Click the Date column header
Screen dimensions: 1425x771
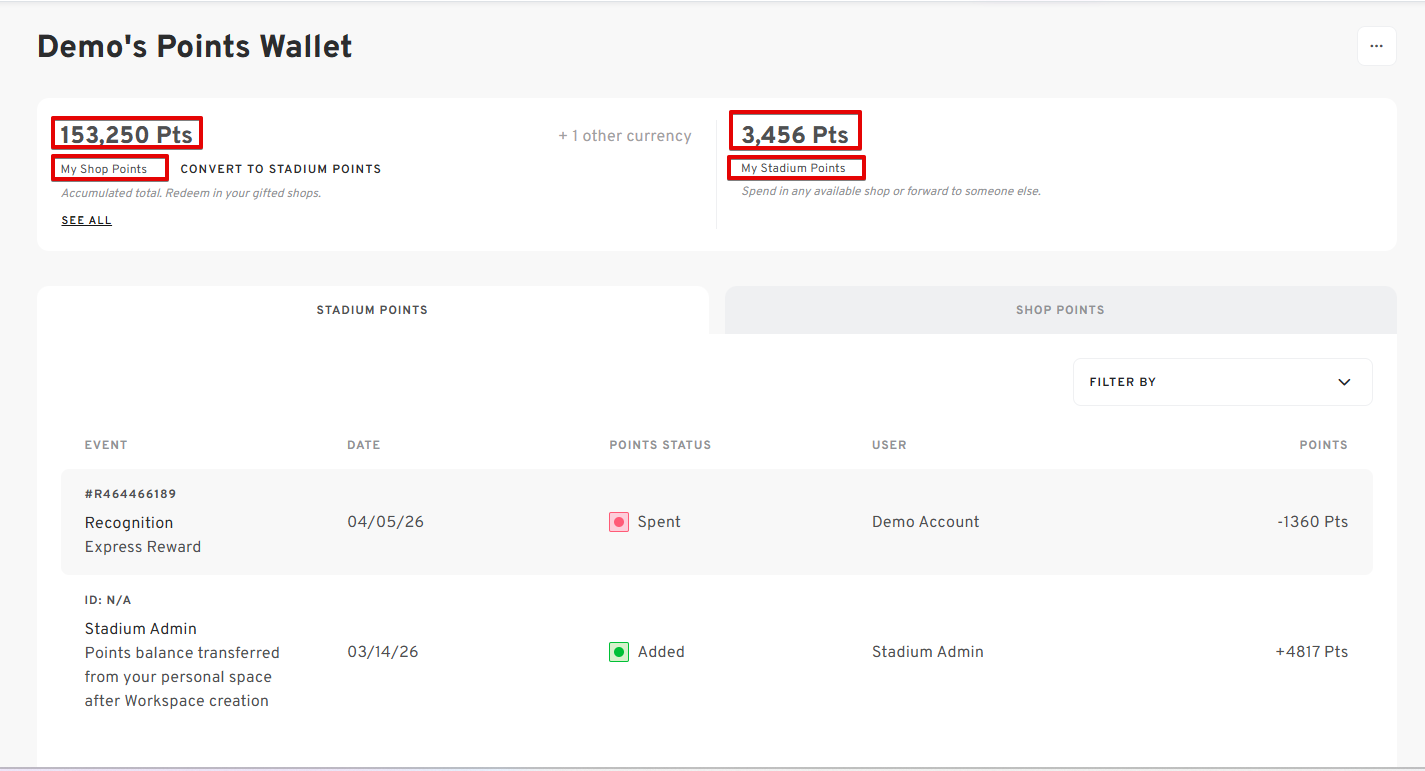click(x=364, y=445)
